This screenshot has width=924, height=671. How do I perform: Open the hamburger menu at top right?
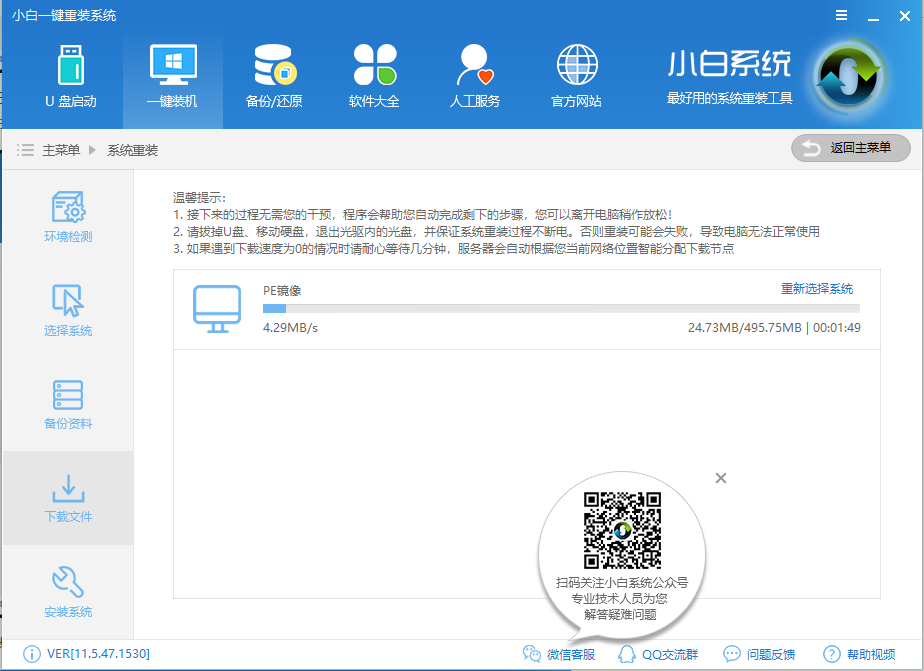click(x=841, y=15)
